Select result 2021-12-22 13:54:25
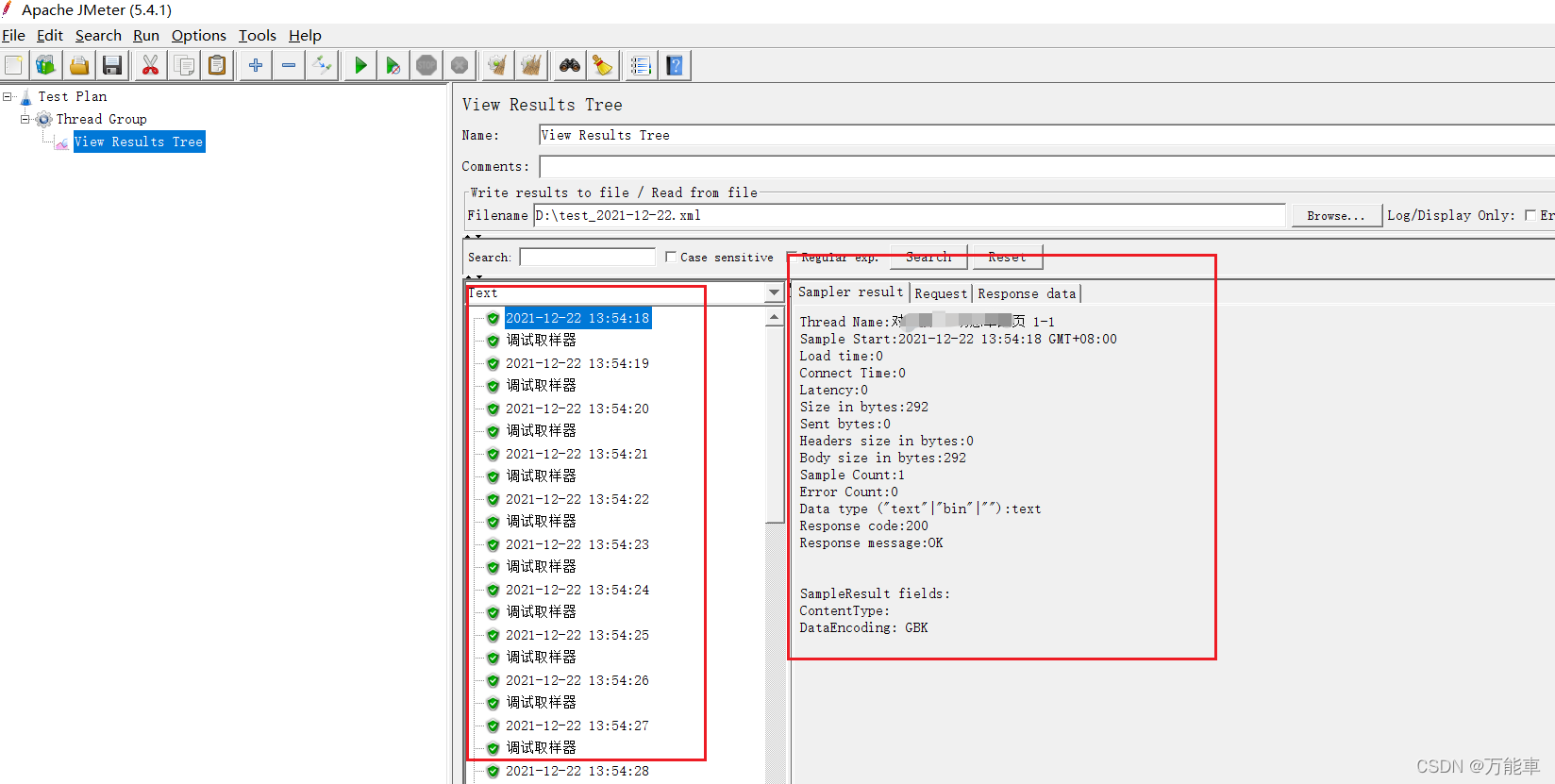Image resolution: width=1555 pixels, height=784 pixels. click(x=577, y=635)
